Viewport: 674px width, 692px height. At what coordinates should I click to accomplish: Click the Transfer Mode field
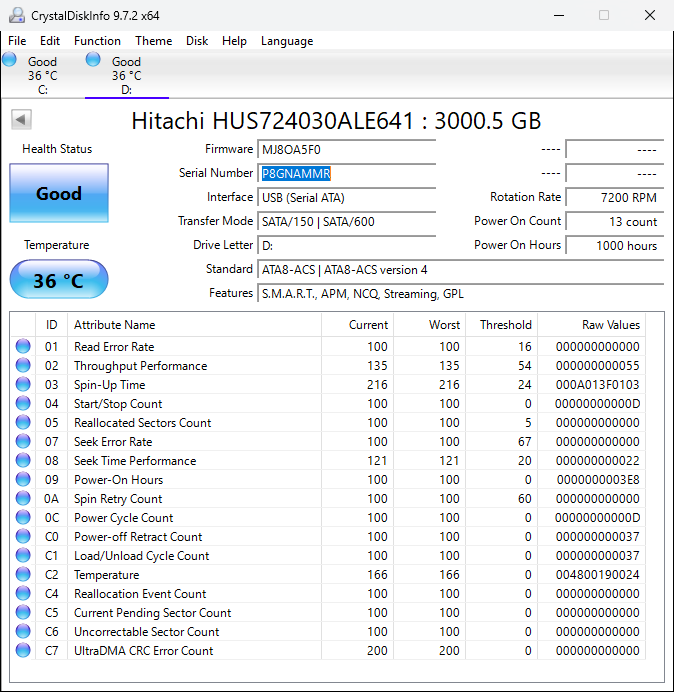coord(346,221)
